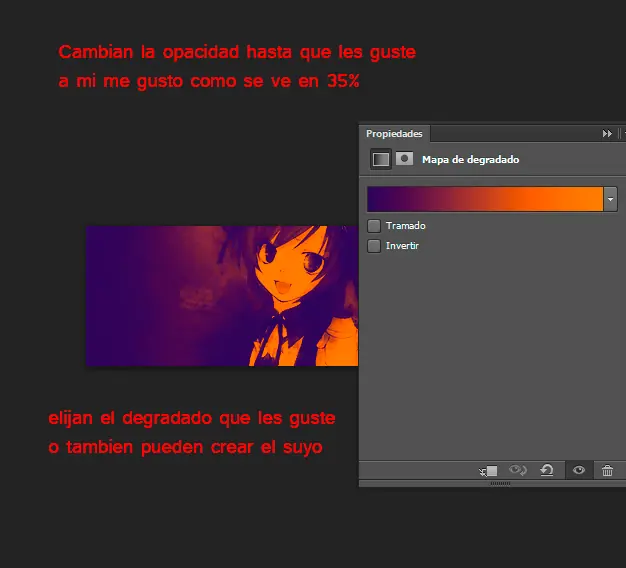Delete the adjustment layer with the trash icon
The width and height of the screenshot is (626, 568).
pyautogui.click(x=607, y=471)
